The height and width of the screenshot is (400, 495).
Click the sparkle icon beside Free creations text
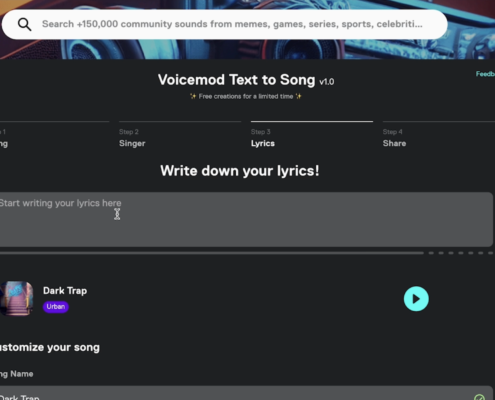[193, 96]
